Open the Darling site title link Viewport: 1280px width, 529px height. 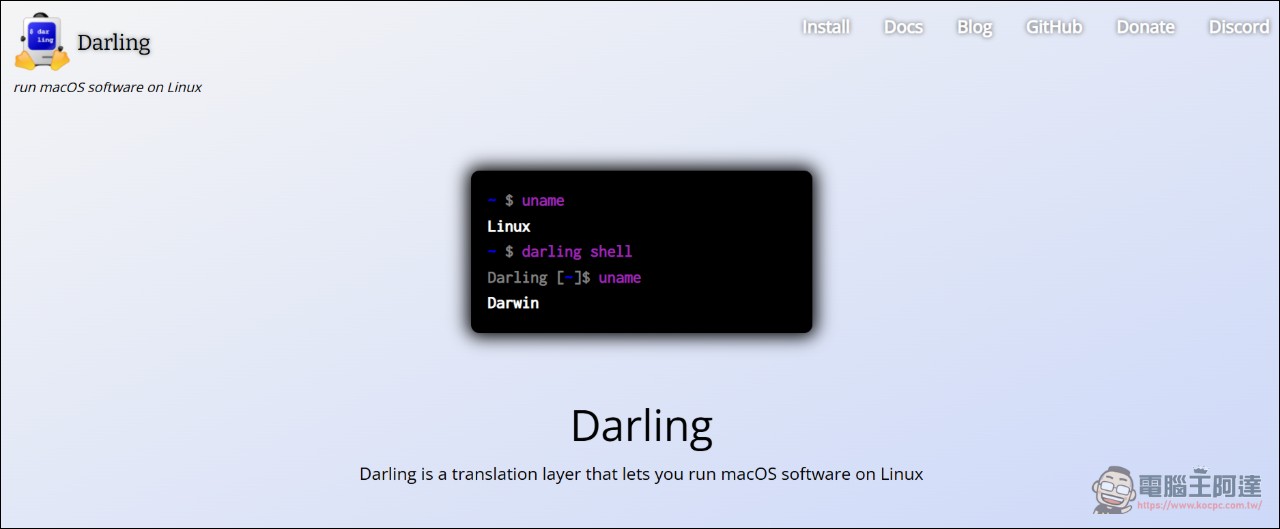click(113, 43)
